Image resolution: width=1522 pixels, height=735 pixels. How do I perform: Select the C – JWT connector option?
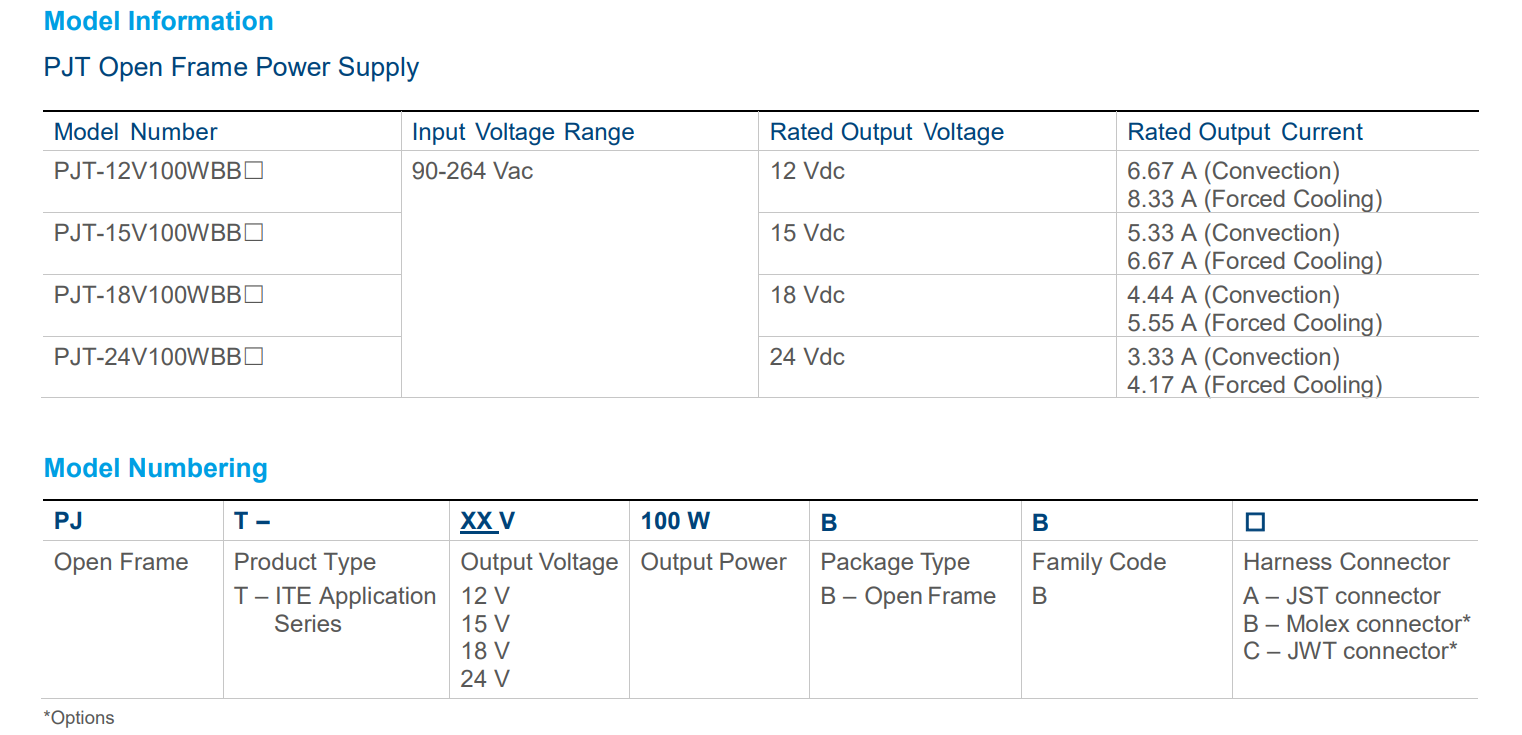point(1349,651)
